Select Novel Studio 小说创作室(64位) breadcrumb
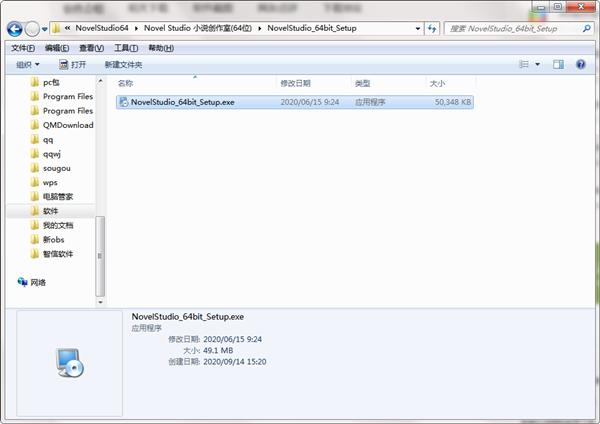This screenshot has height=424, width=600. (198, 28)
